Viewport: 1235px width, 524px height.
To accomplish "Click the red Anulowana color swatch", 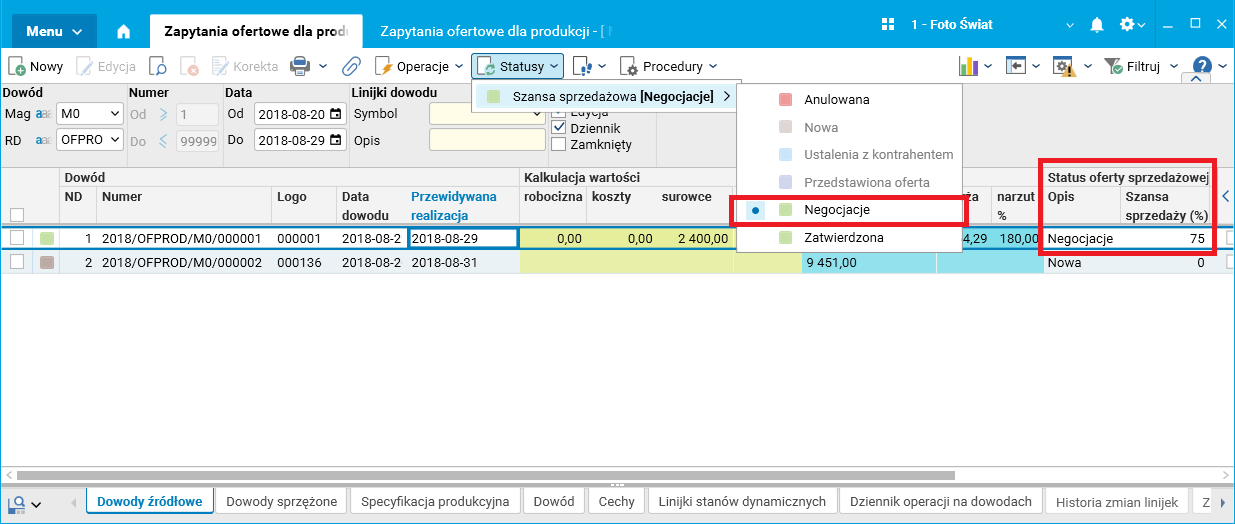I will pos(786,100).
